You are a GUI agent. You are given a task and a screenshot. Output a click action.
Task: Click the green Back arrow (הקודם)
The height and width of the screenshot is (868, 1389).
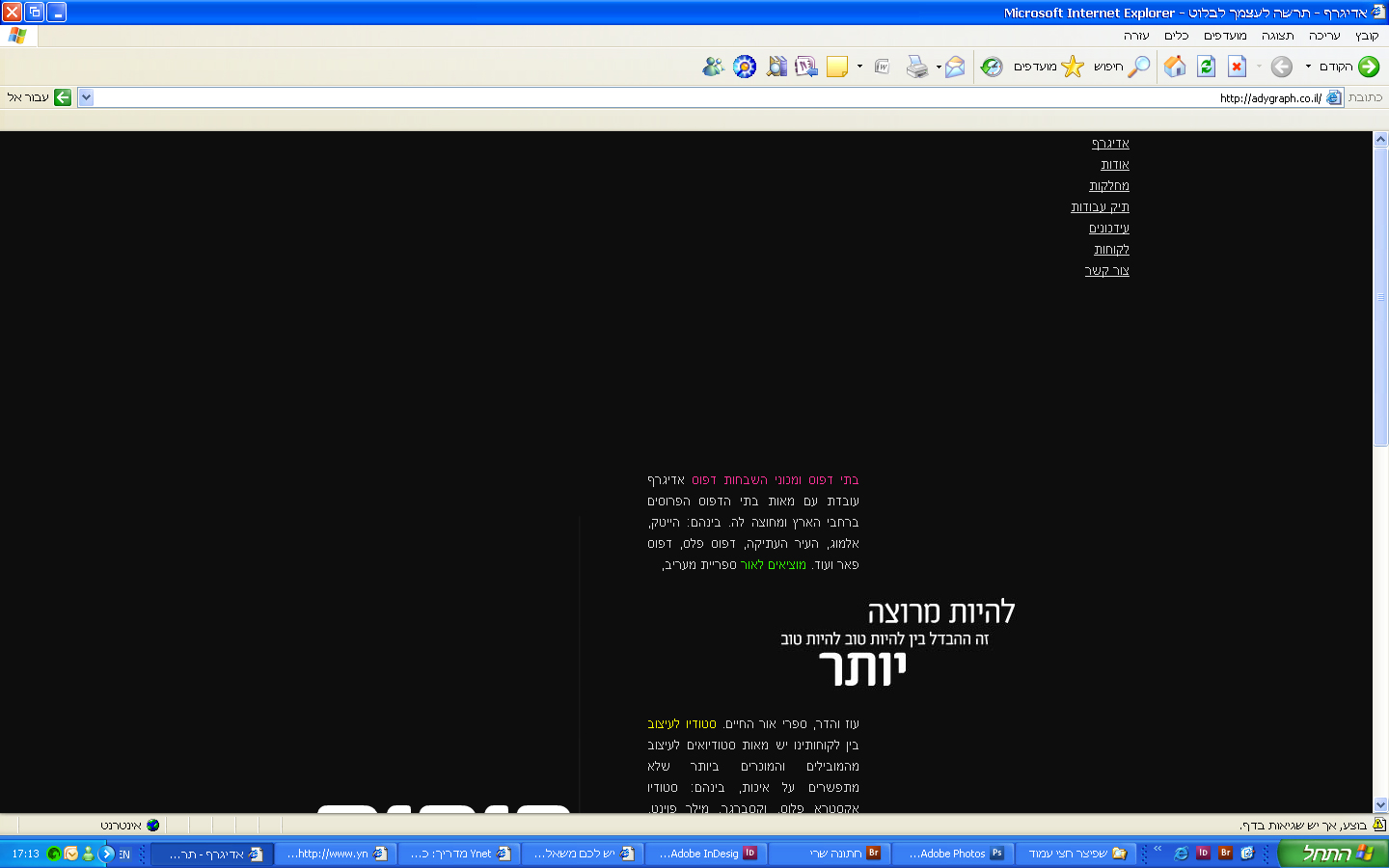(1369, 67)
